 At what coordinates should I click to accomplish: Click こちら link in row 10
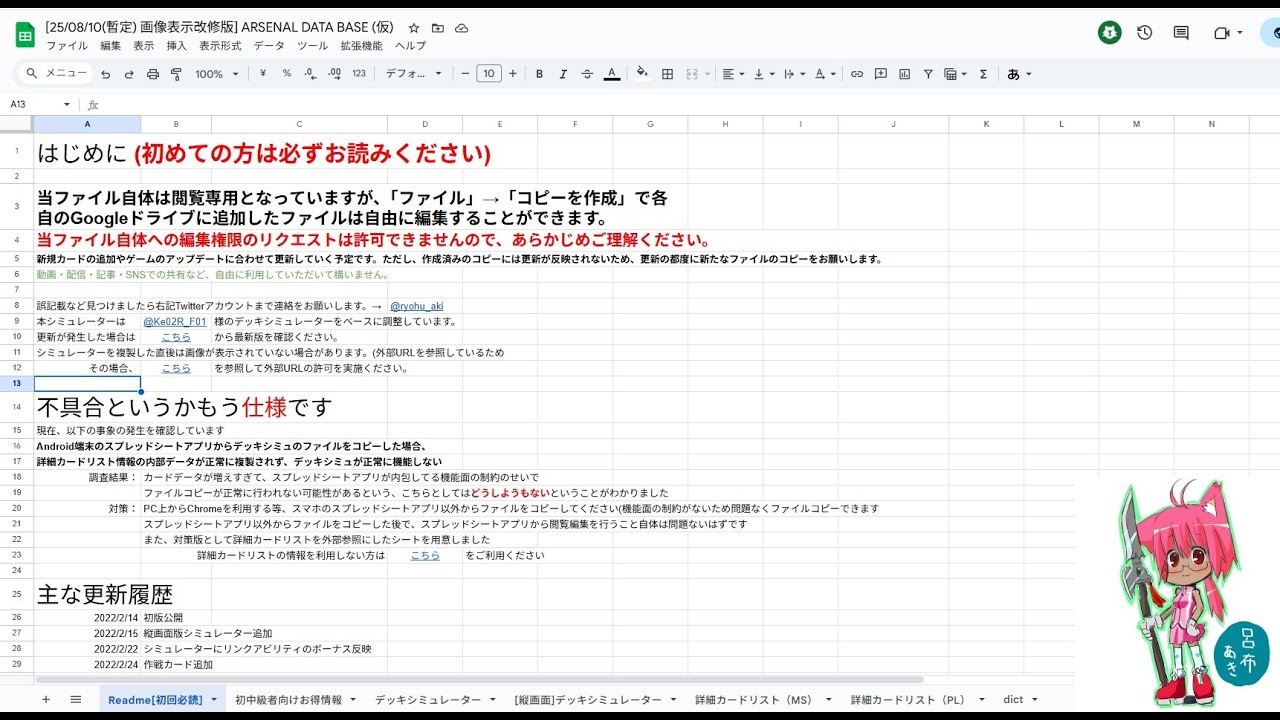(x=176, y=337)
